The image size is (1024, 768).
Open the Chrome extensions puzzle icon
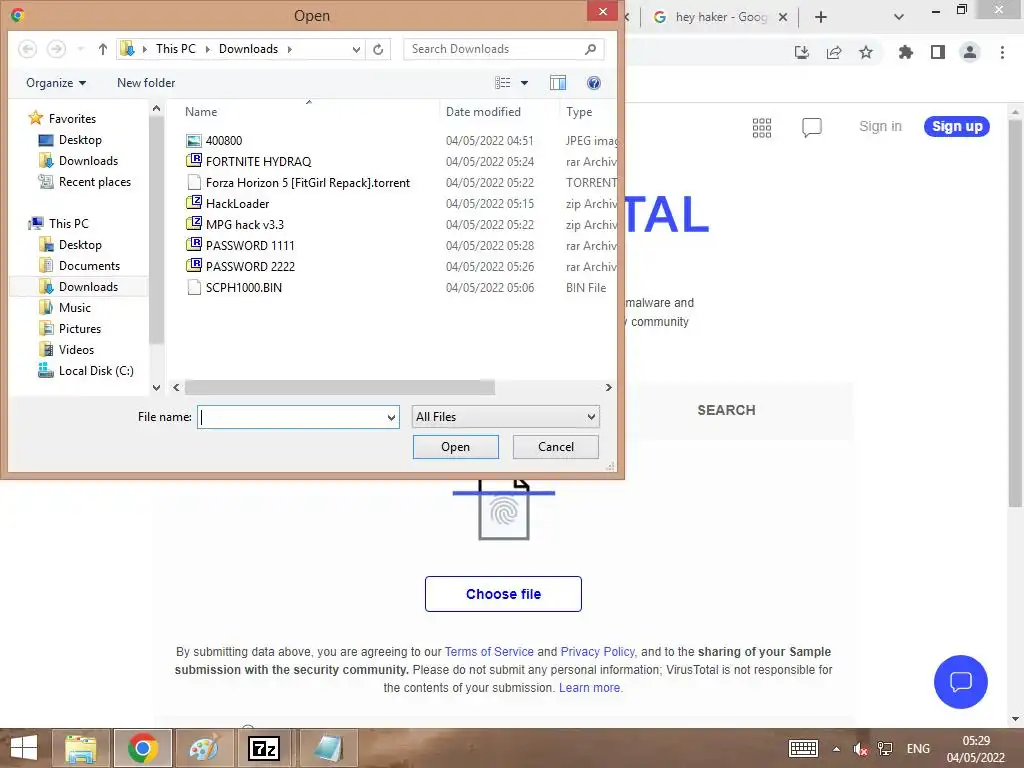[905, 52]
